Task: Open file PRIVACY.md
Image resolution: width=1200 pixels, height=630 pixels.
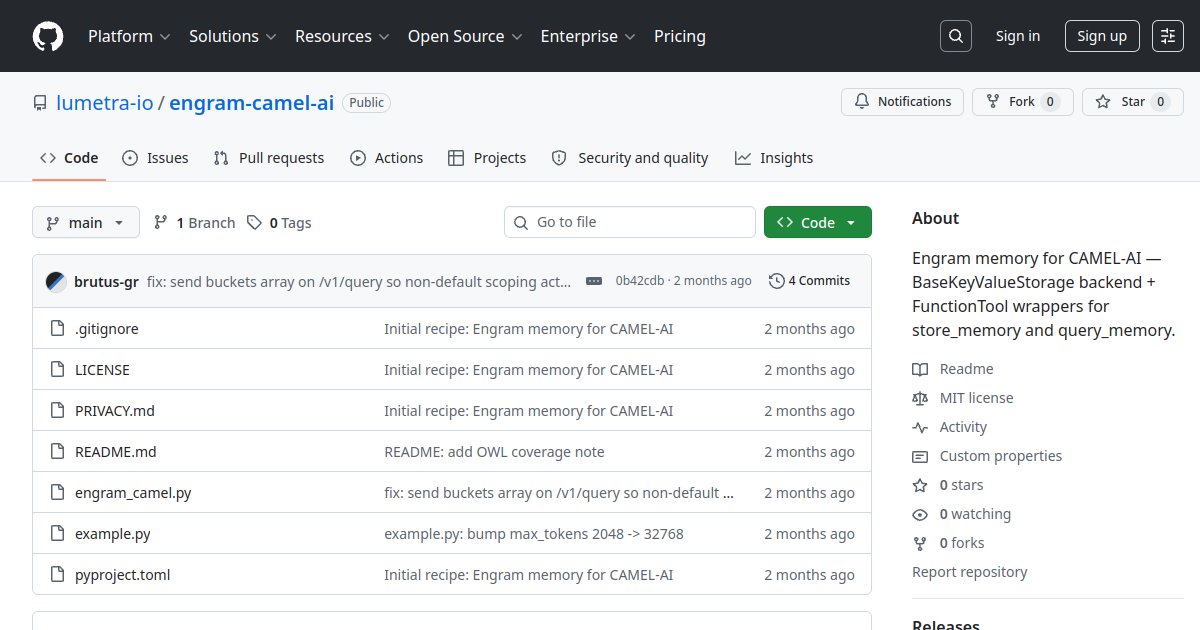Action: coord(115,411)
